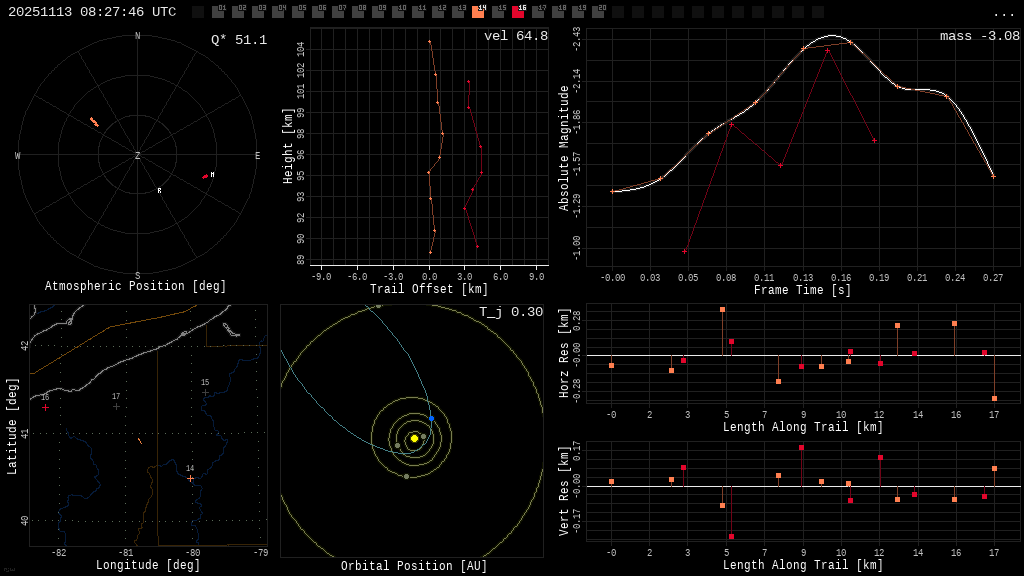Image resolution: width=1024 pixels, height=576 pixels.
Task: Click the mass -3.08 readout
Action: tap(980, 36)
